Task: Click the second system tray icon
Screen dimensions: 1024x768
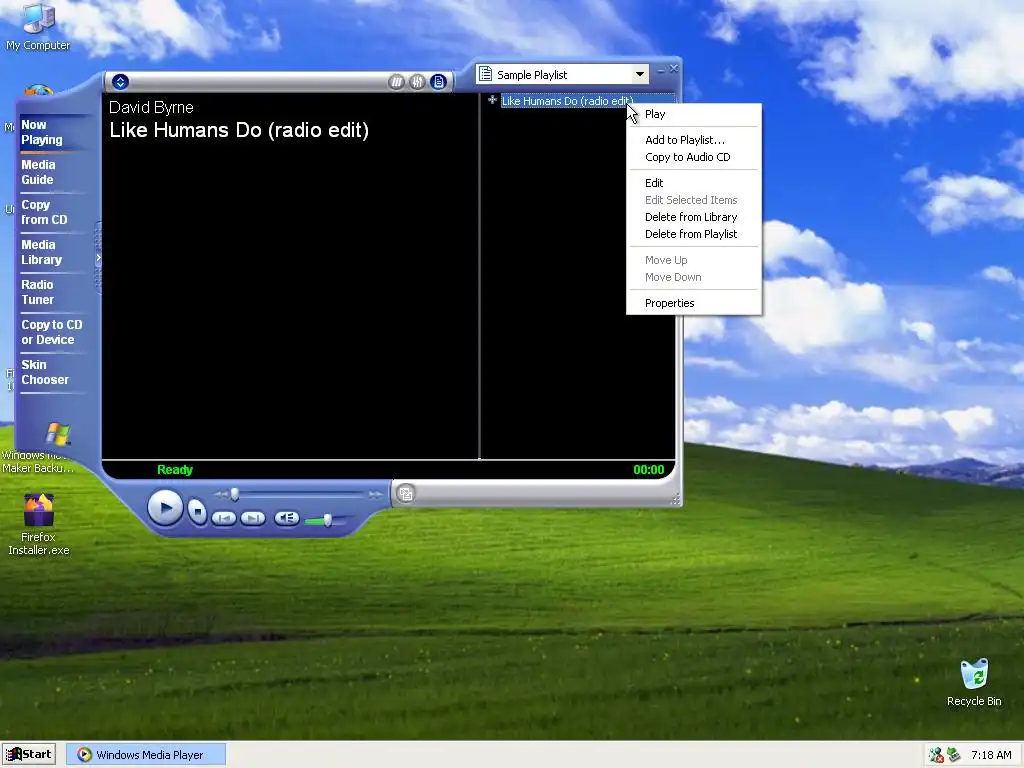Action: pyautogui.click(x=953, y=754)
